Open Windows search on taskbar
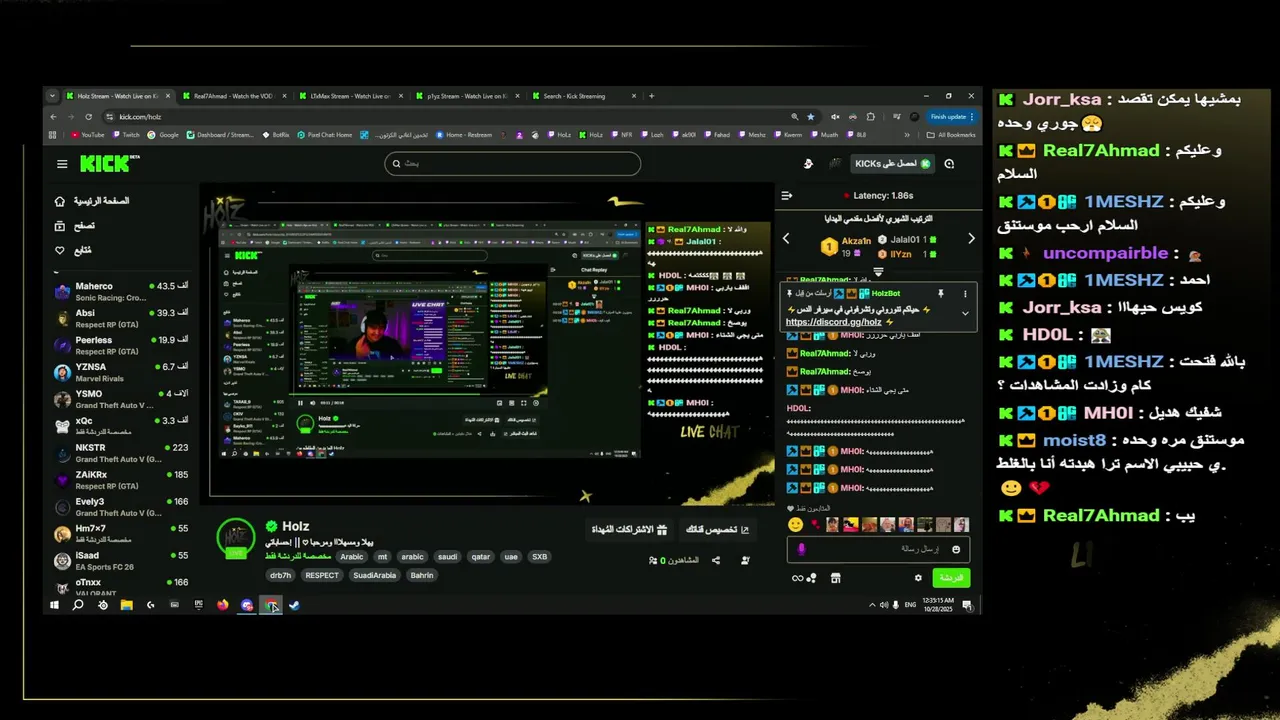Viewport: 1280px width, 720px height. pyautogui.click(x=78, y=605)
